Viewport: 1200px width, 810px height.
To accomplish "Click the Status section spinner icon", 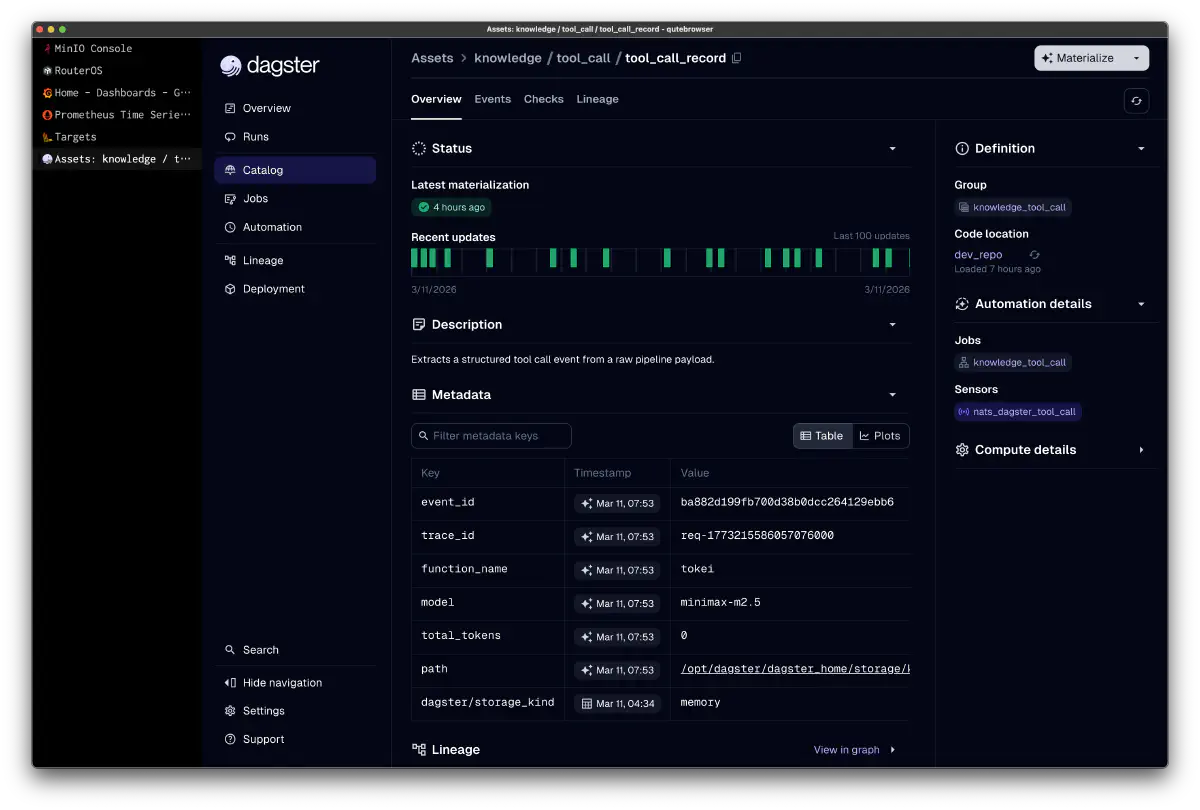I will click(419, 148).
